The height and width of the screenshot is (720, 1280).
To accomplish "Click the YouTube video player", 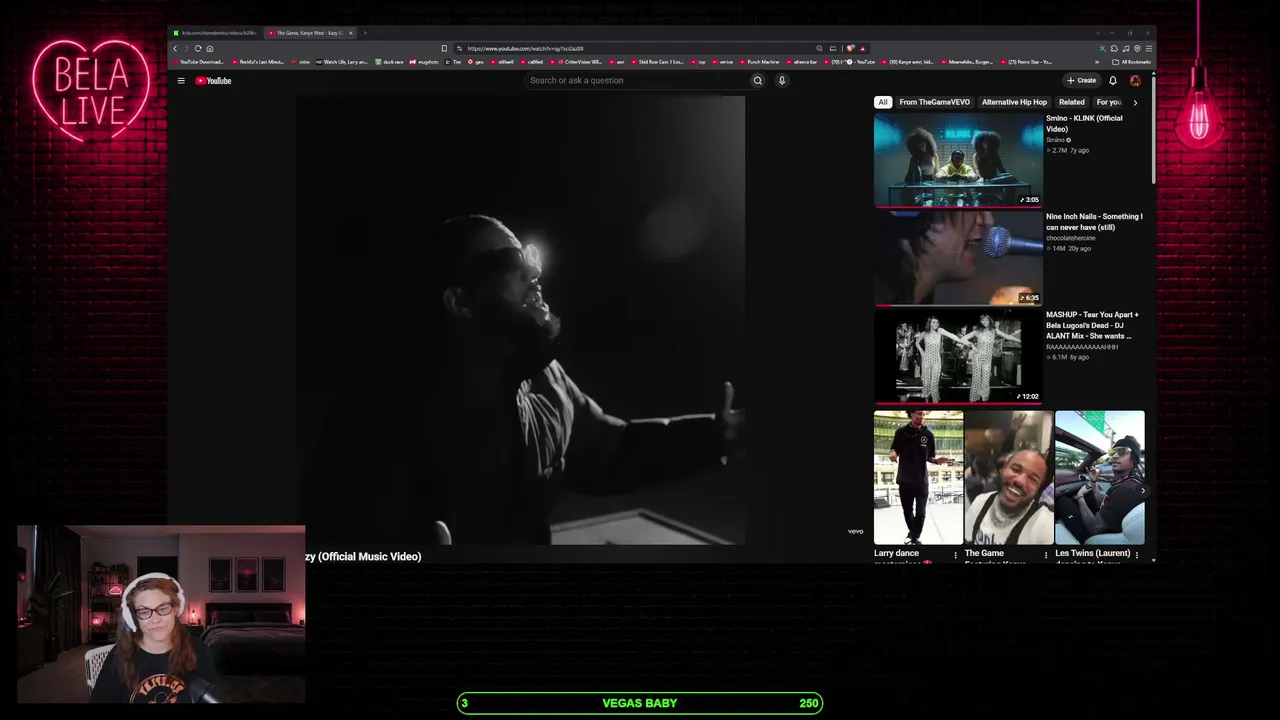I will point(520,320).
